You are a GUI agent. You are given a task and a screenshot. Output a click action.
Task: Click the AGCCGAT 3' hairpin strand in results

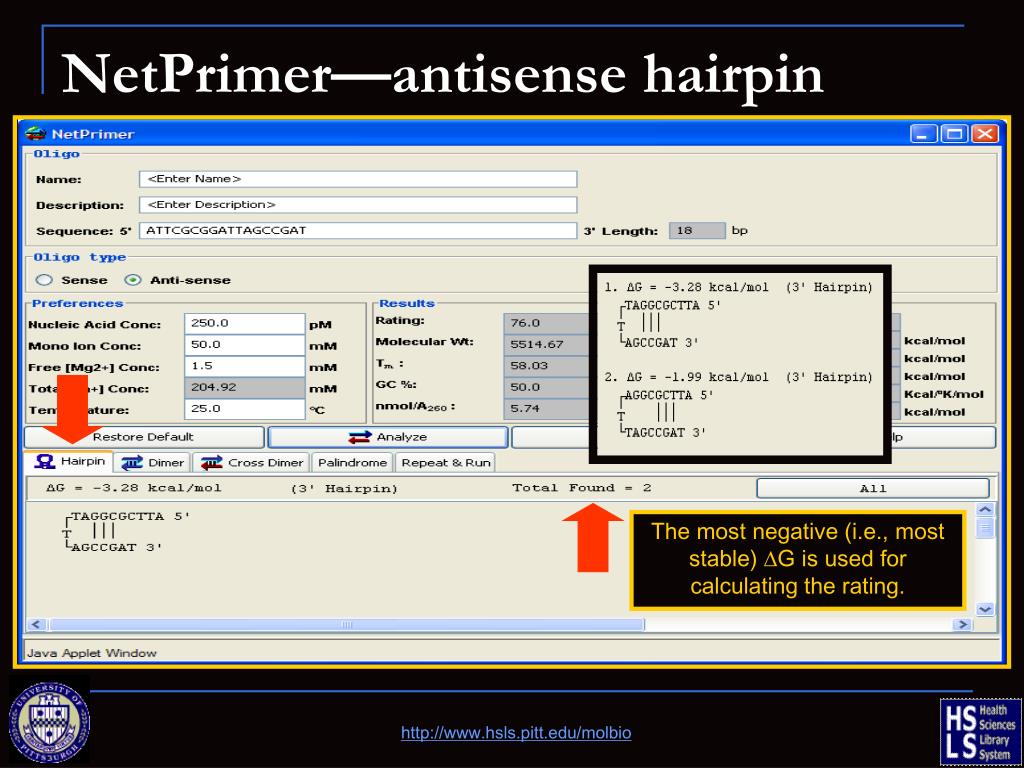point(116,547)
